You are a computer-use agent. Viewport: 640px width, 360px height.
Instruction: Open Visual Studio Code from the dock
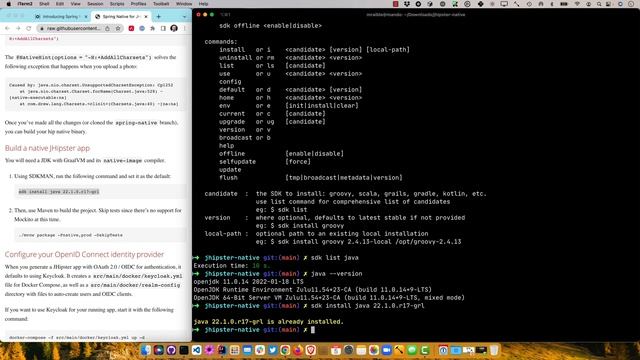tap(196, 350)
